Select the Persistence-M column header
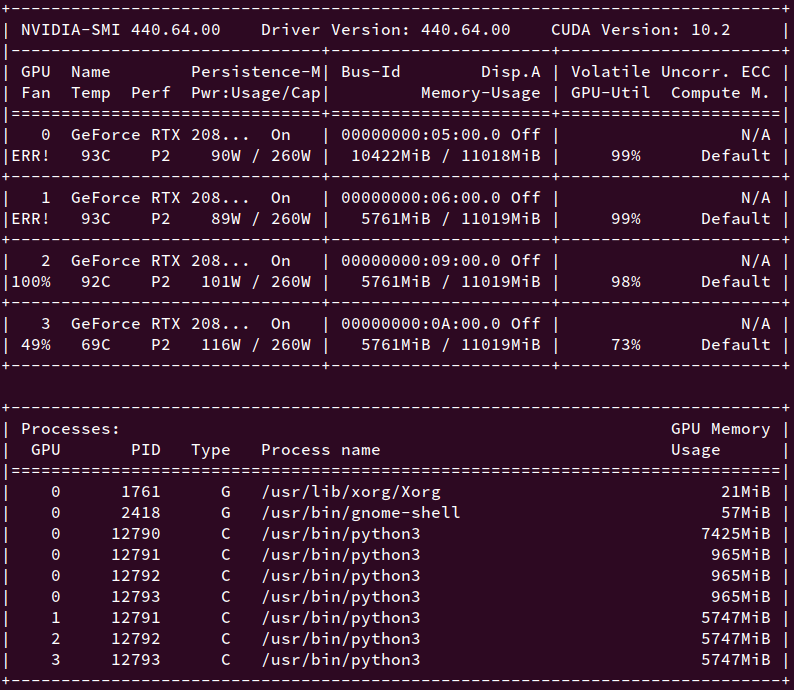 [256, 72]
